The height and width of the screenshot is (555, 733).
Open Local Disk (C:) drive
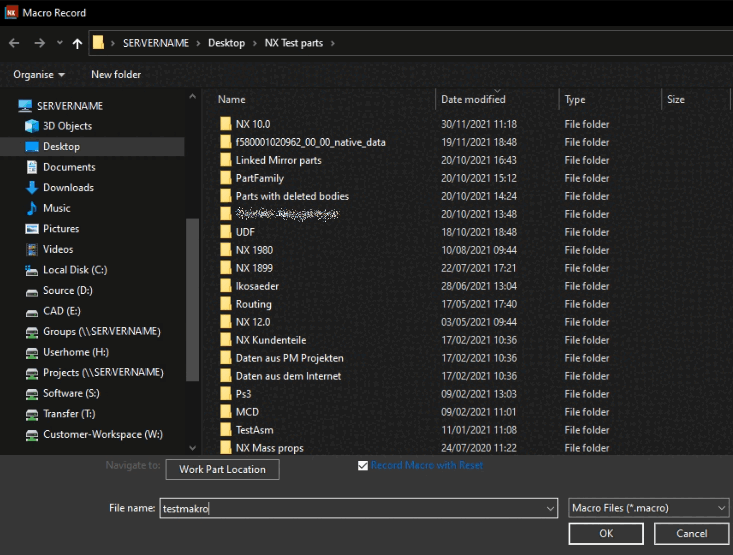(x=66, y=270)
